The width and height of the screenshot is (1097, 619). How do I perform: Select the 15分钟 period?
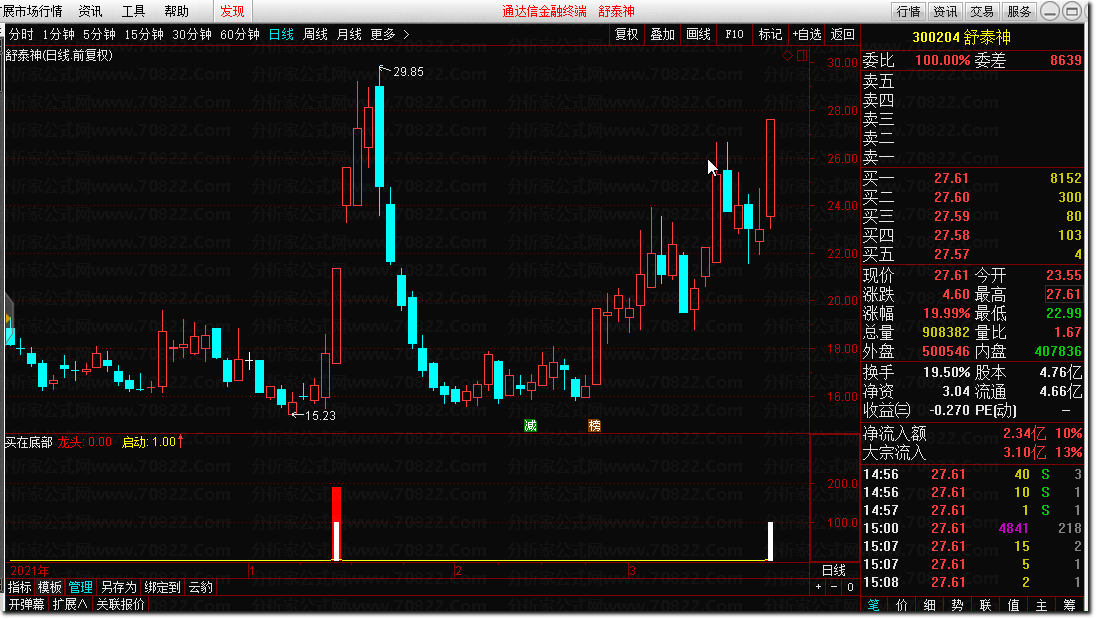pyautogui.click(x=144, y=34)
